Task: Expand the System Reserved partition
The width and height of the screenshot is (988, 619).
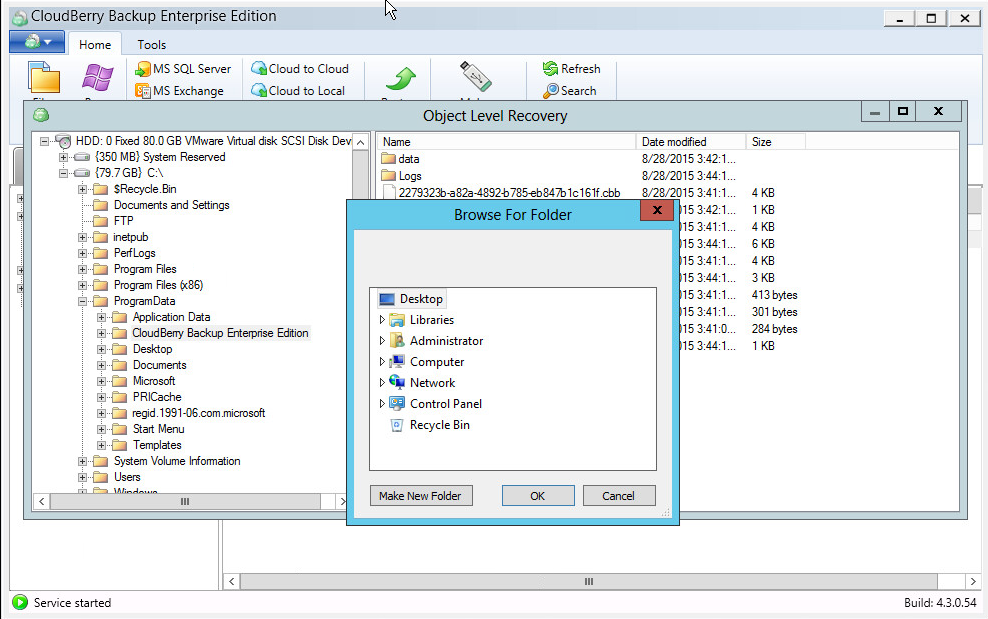Action: pos(63,157)
